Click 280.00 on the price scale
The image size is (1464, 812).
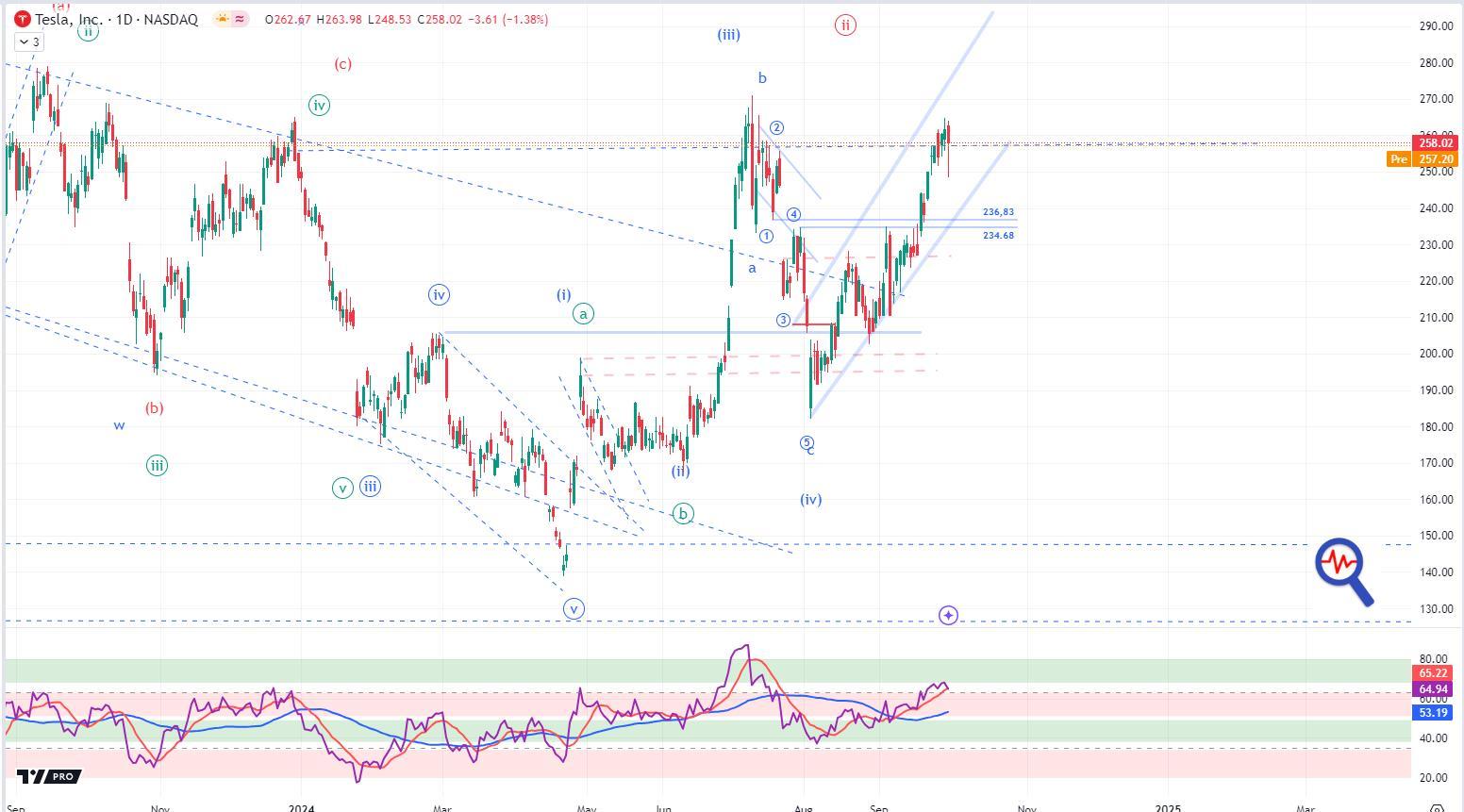click(1435, 63)
